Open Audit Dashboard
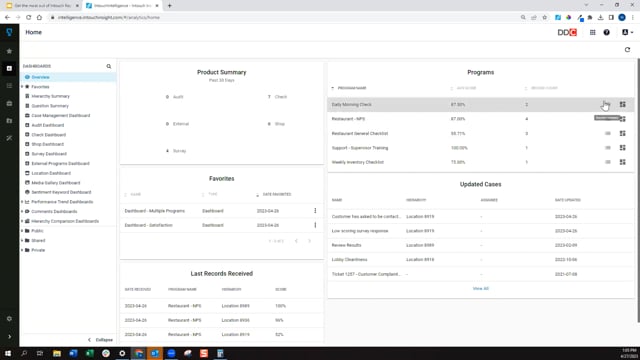This screenshot has height=360, width=640. click(47, 125)
